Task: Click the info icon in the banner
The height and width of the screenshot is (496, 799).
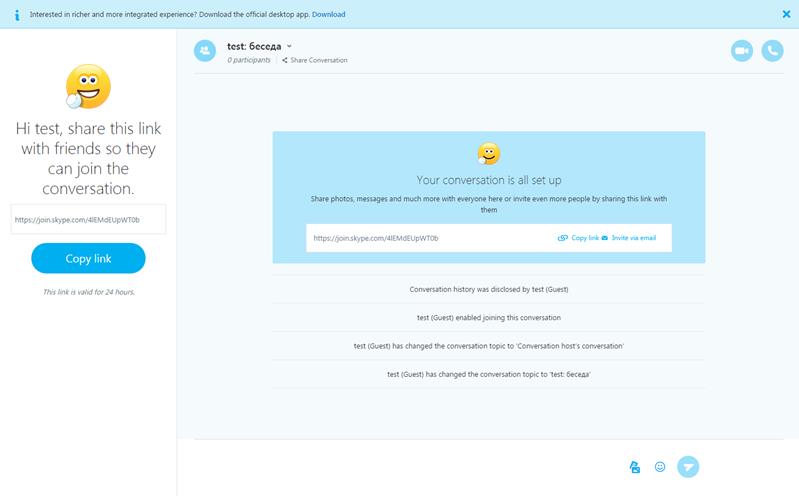Action: point(17,15)
